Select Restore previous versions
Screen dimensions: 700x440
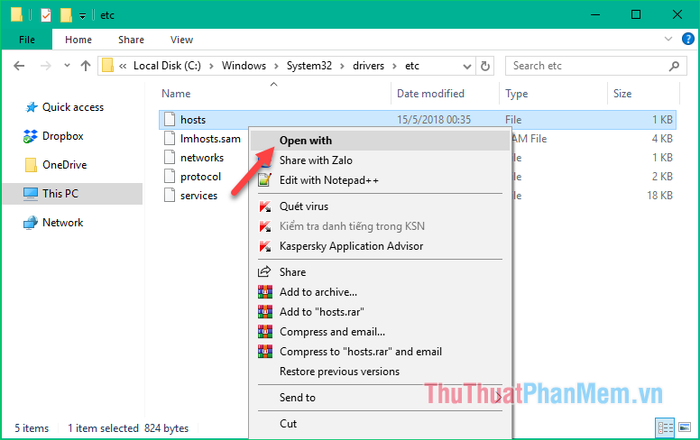point(339,372)
